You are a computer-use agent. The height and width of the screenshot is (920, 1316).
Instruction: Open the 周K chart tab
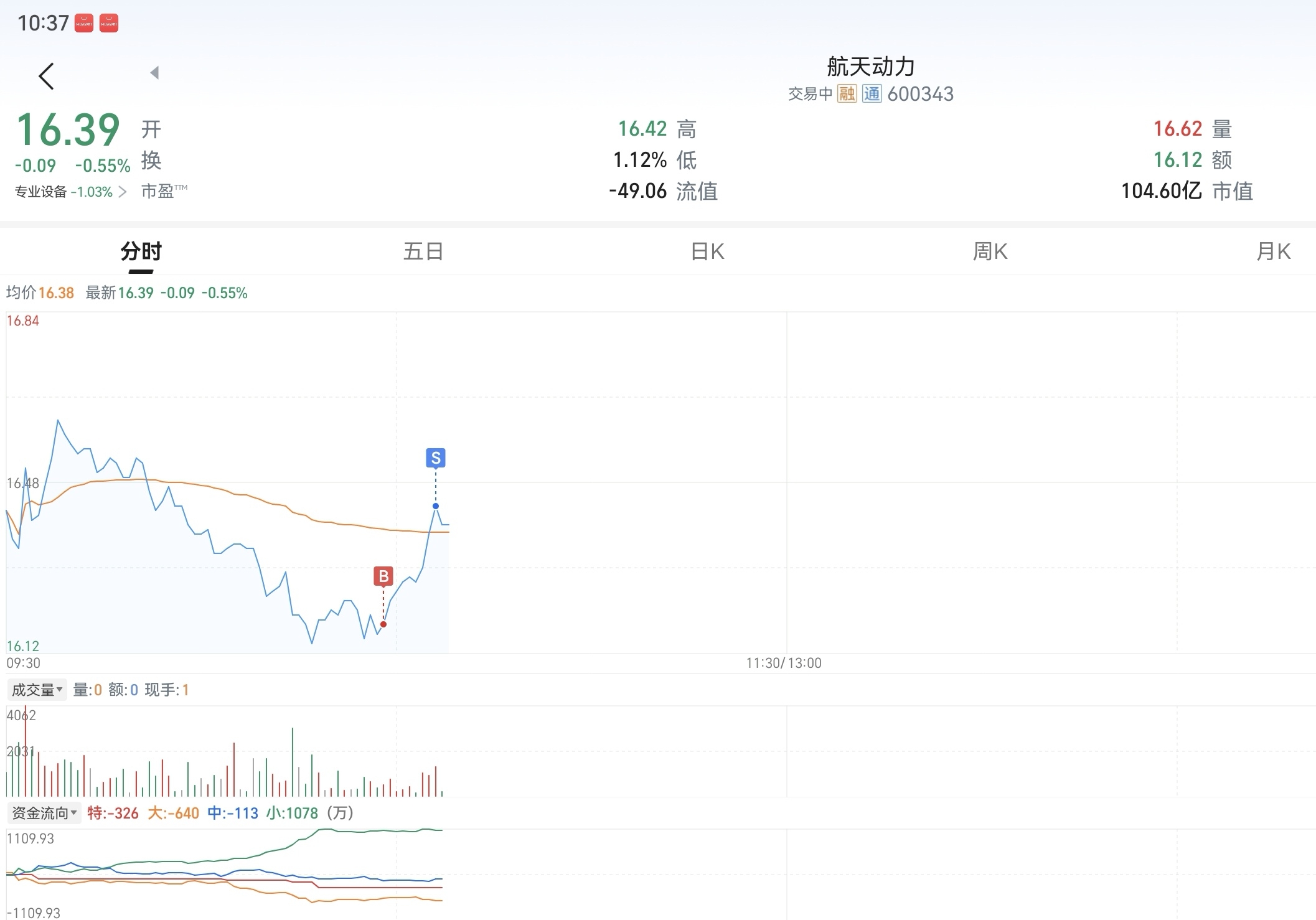[990, 251]
